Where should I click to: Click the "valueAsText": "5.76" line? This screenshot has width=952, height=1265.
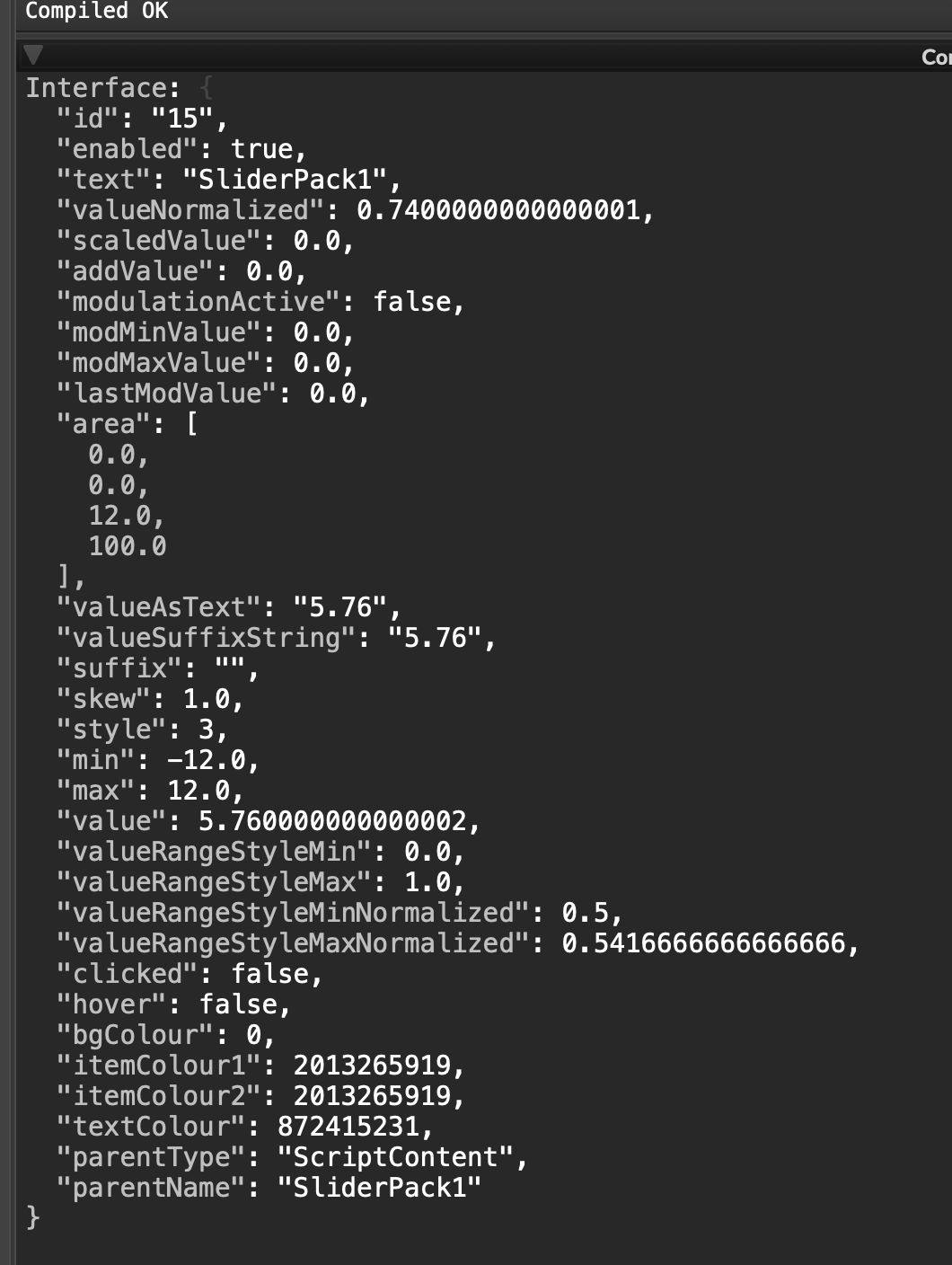[x=228, y=607]
